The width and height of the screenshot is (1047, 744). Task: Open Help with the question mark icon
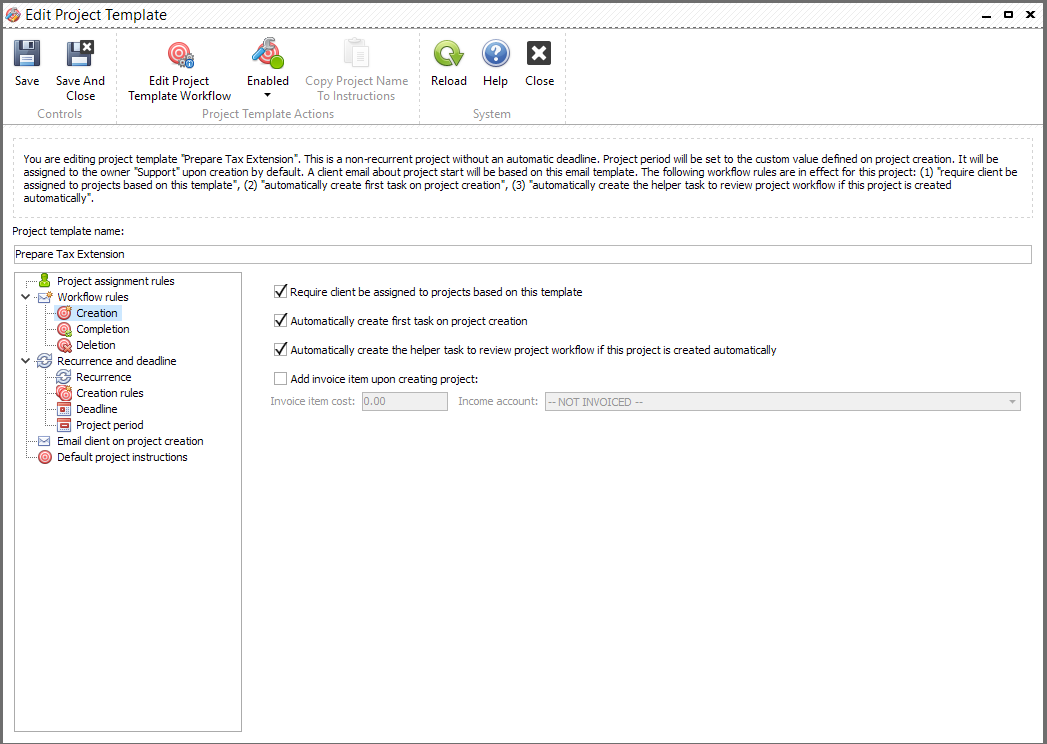[495, 53]
